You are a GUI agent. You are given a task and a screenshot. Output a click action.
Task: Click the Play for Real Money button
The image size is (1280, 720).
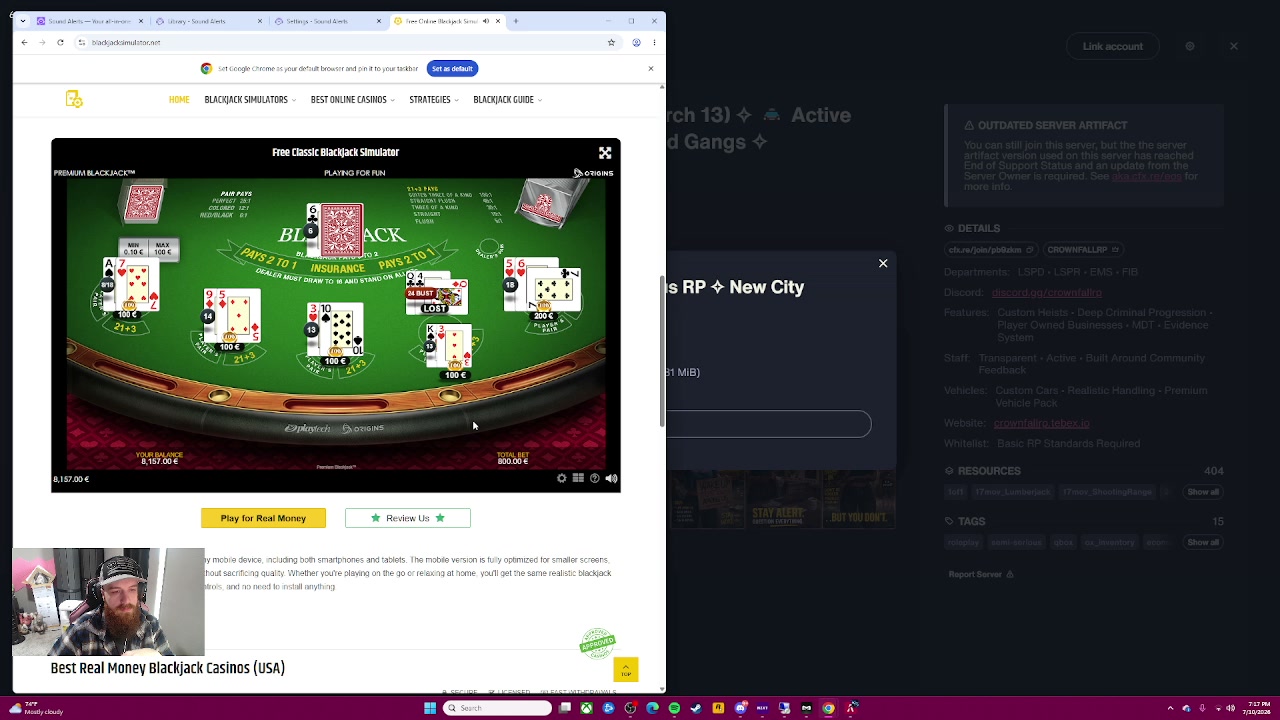263,518
